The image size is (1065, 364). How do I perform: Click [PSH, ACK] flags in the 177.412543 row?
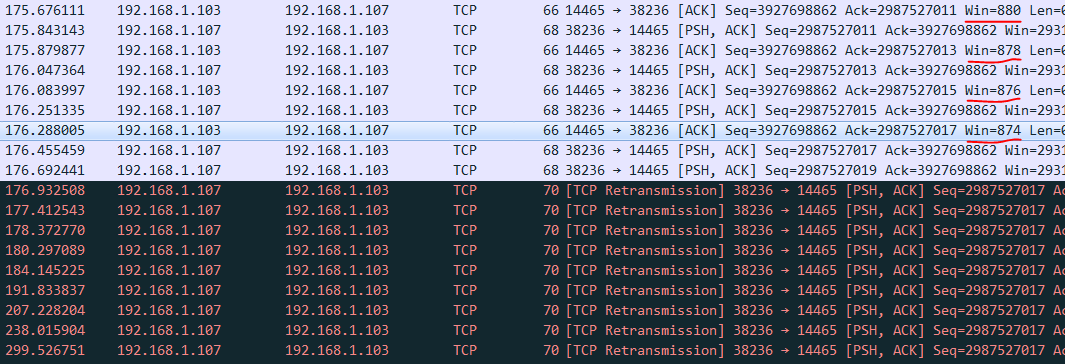coord(885,211)
